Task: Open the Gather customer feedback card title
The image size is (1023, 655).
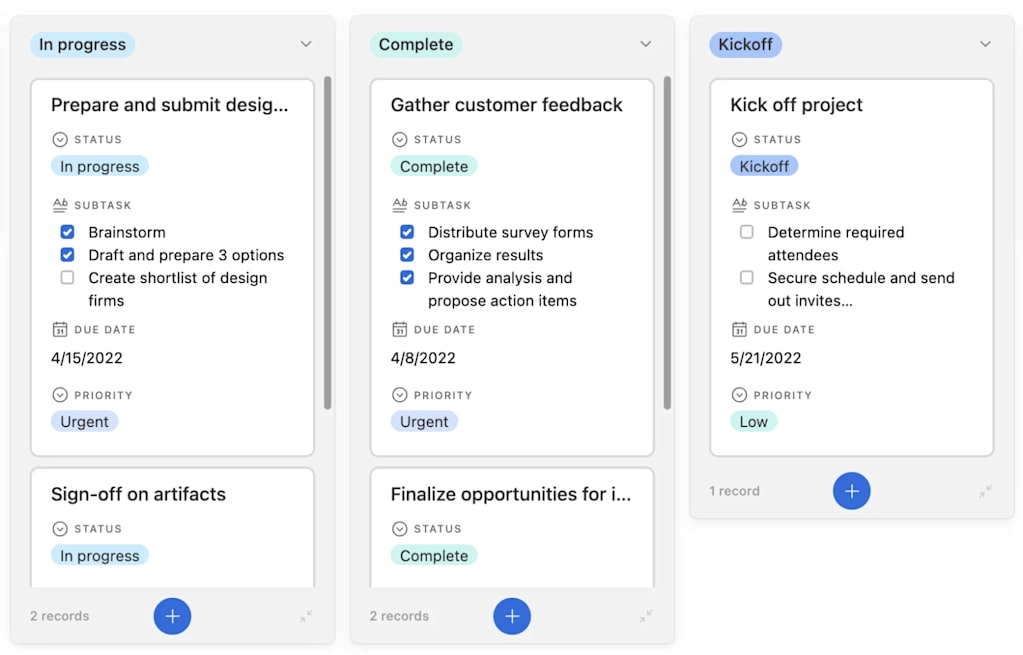Action: pos(506,104)
